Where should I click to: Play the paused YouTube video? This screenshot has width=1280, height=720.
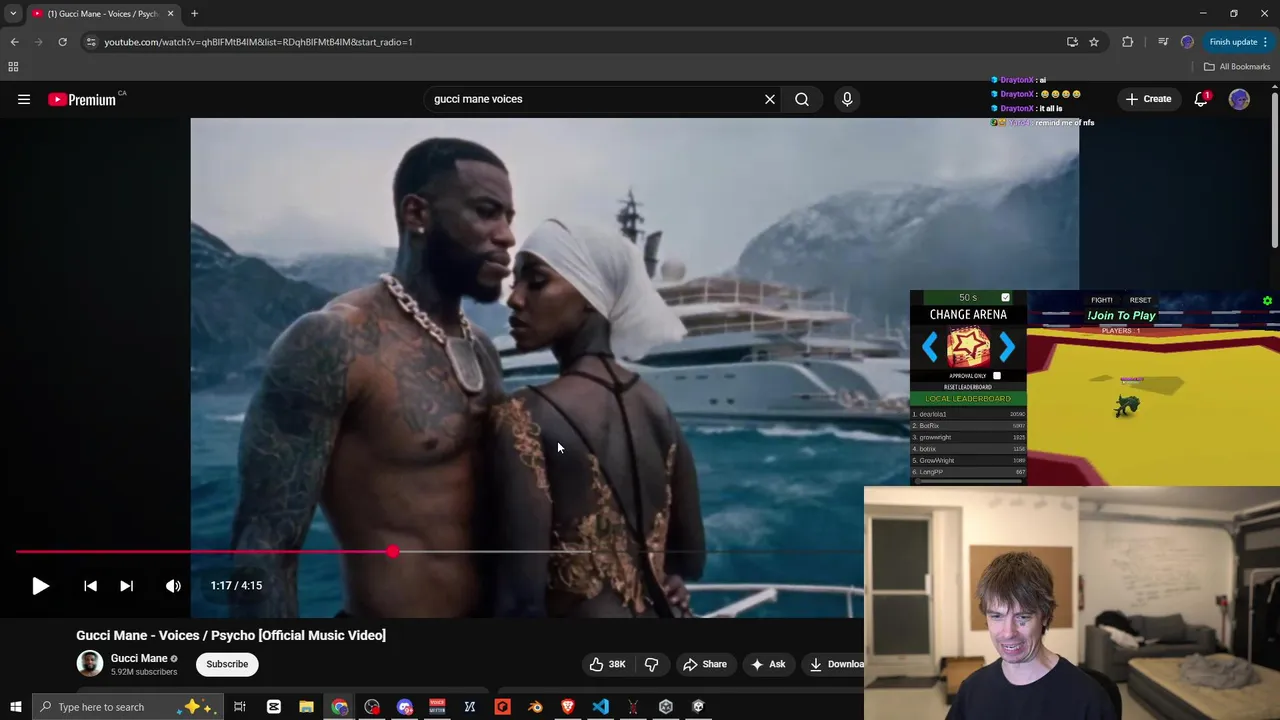pos(40,586)
